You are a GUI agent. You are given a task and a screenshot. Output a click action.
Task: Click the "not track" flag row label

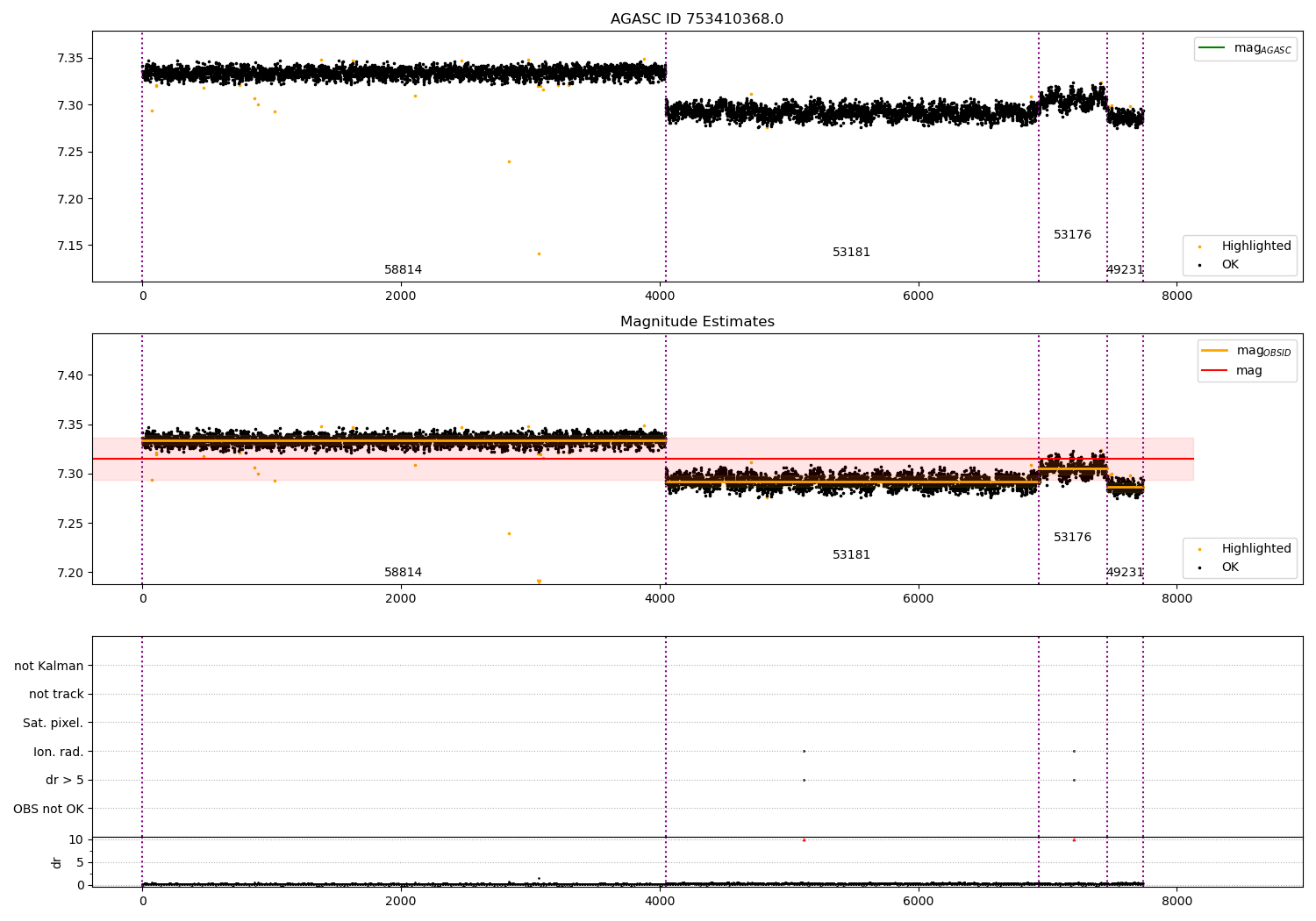56,695
